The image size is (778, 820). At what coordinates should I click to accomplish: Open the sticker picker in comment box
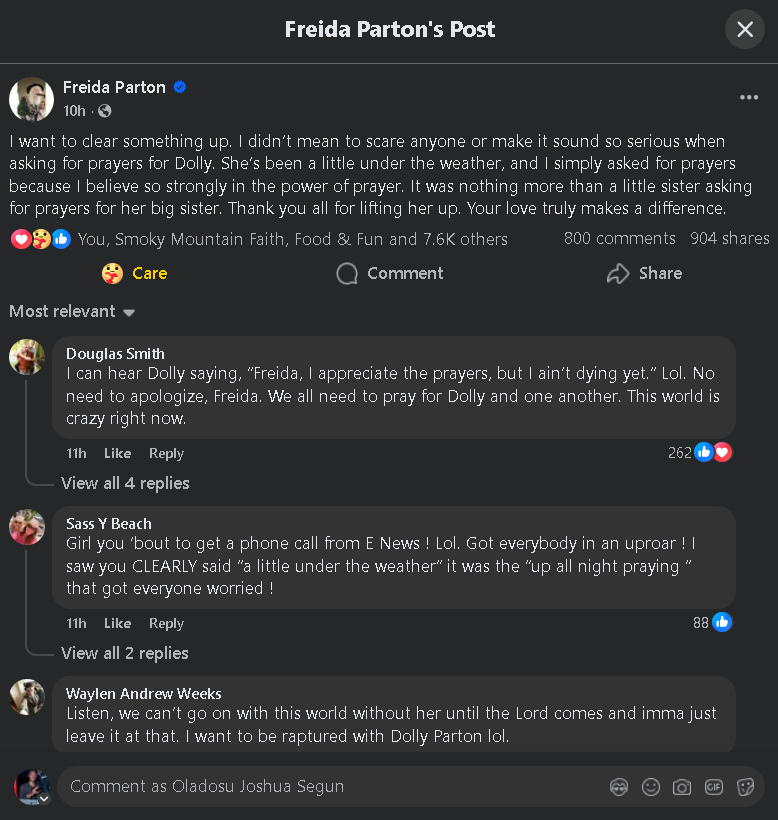[x=745, y=787]
